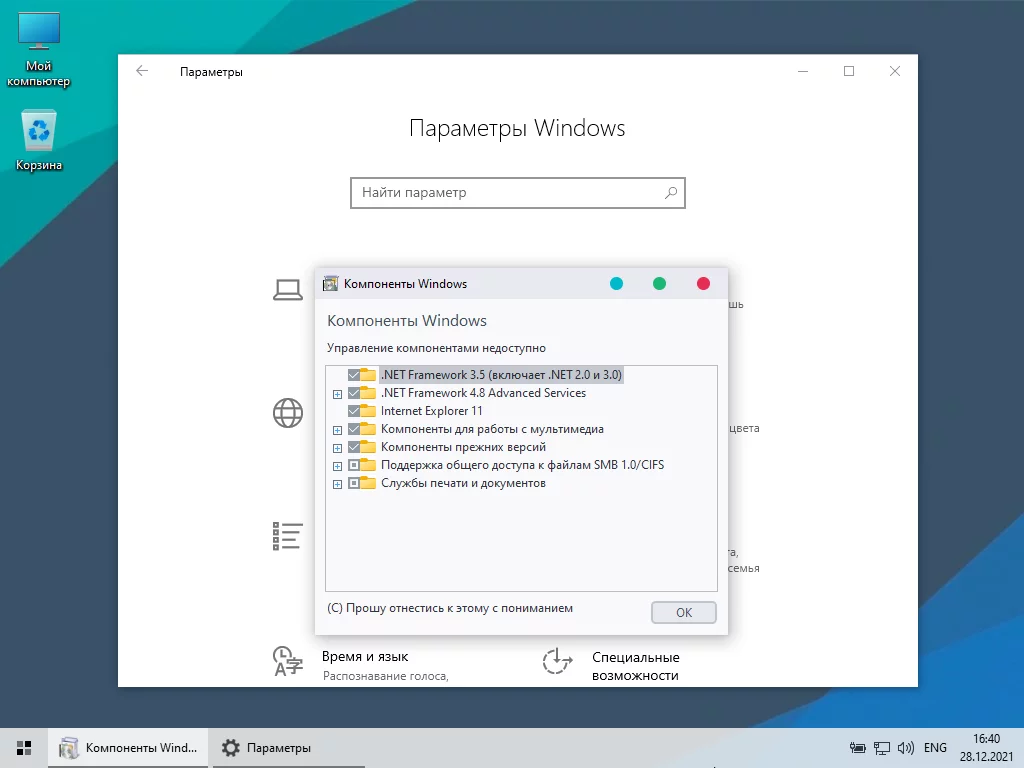
Task: Select Internet Explorer 11 row text
Action: pyautogui.click(x=432, y=411)
